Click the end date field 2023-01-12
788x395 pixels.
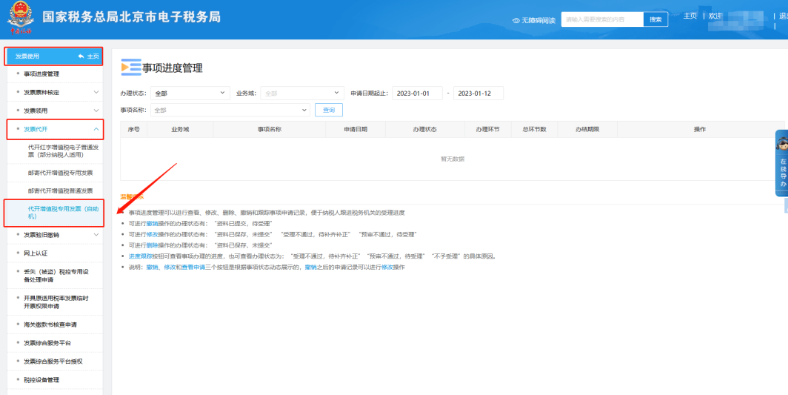[478, 93]
